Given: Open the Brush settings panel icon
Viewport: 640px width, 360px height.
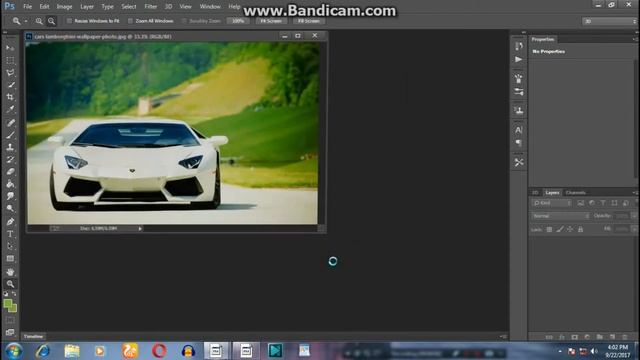Looking at the screenshot, I should point(519,91).
